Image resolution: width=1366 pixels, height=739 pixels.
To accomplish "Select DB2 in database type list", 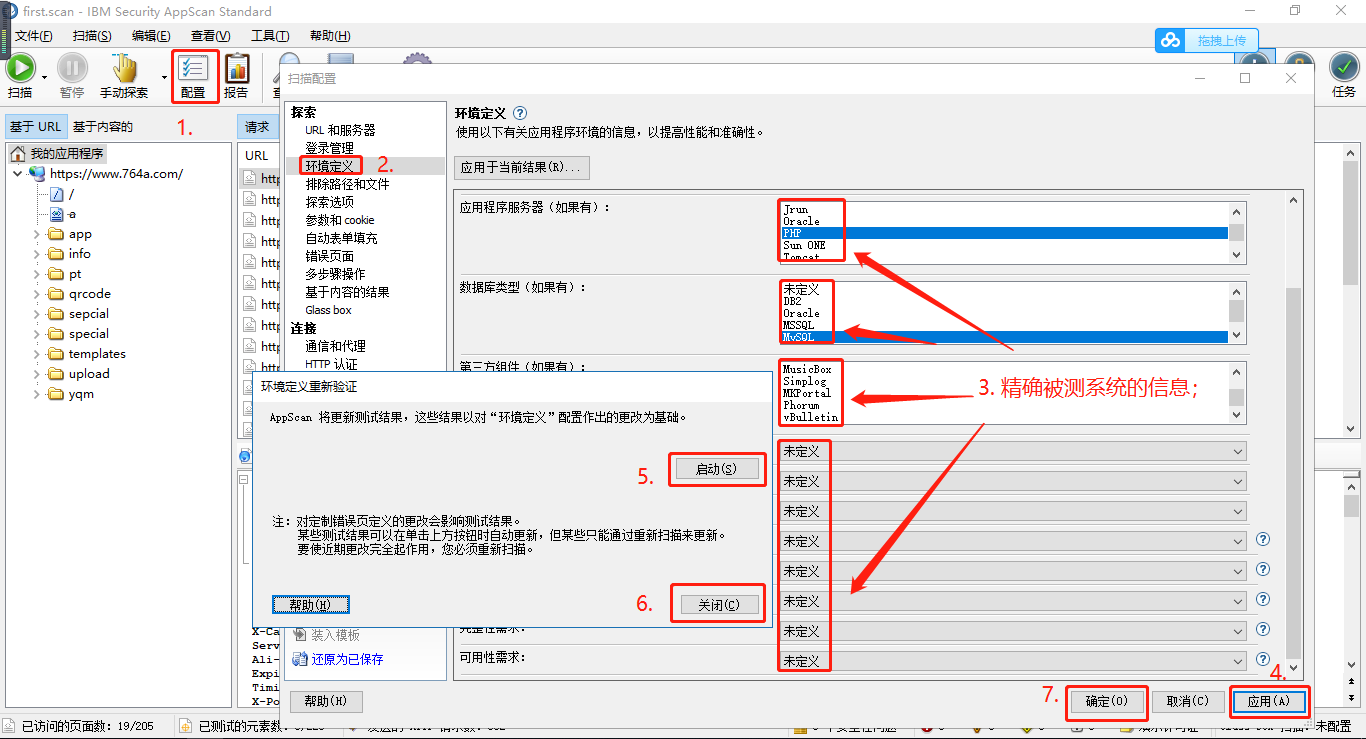I will (1004, 301).
